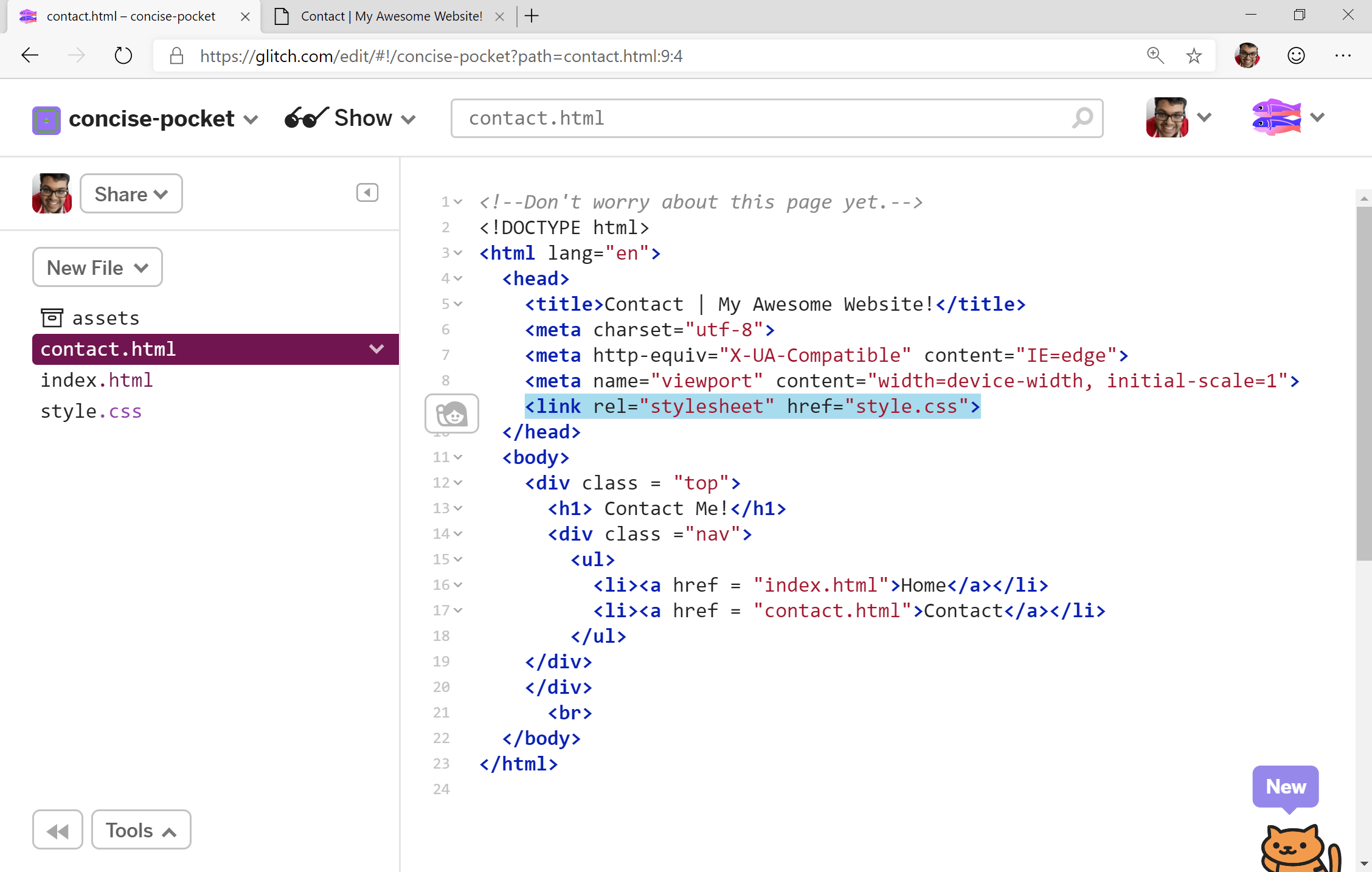Click the browser Back arrow

(30, 56)
